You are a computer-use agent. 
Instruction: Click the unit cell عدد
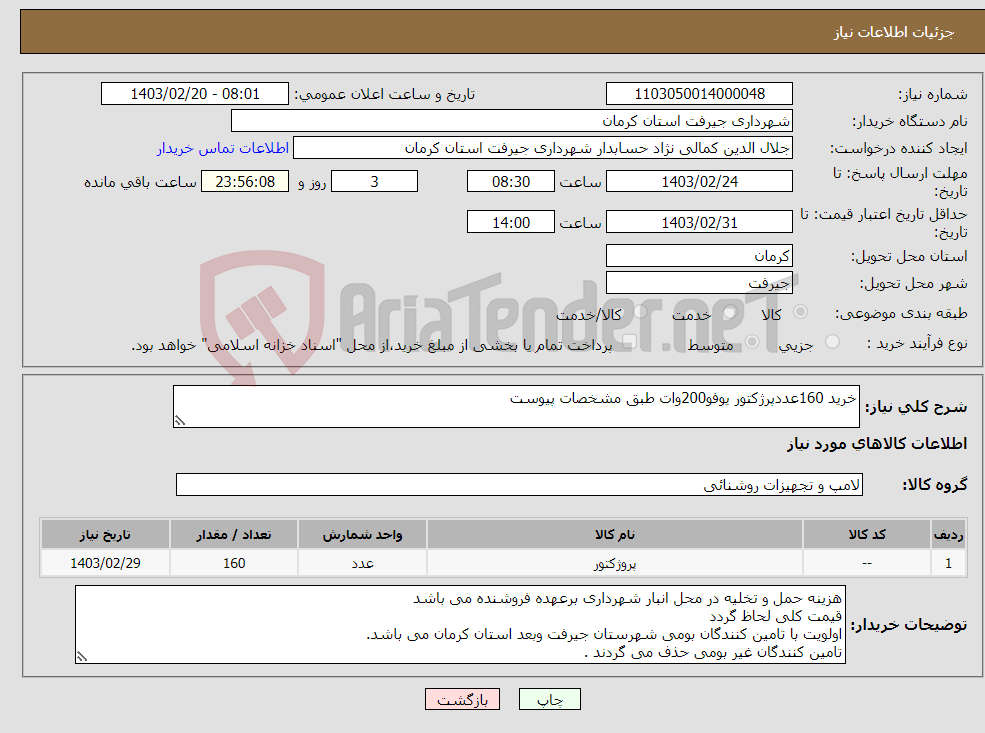tap(362, 563)
